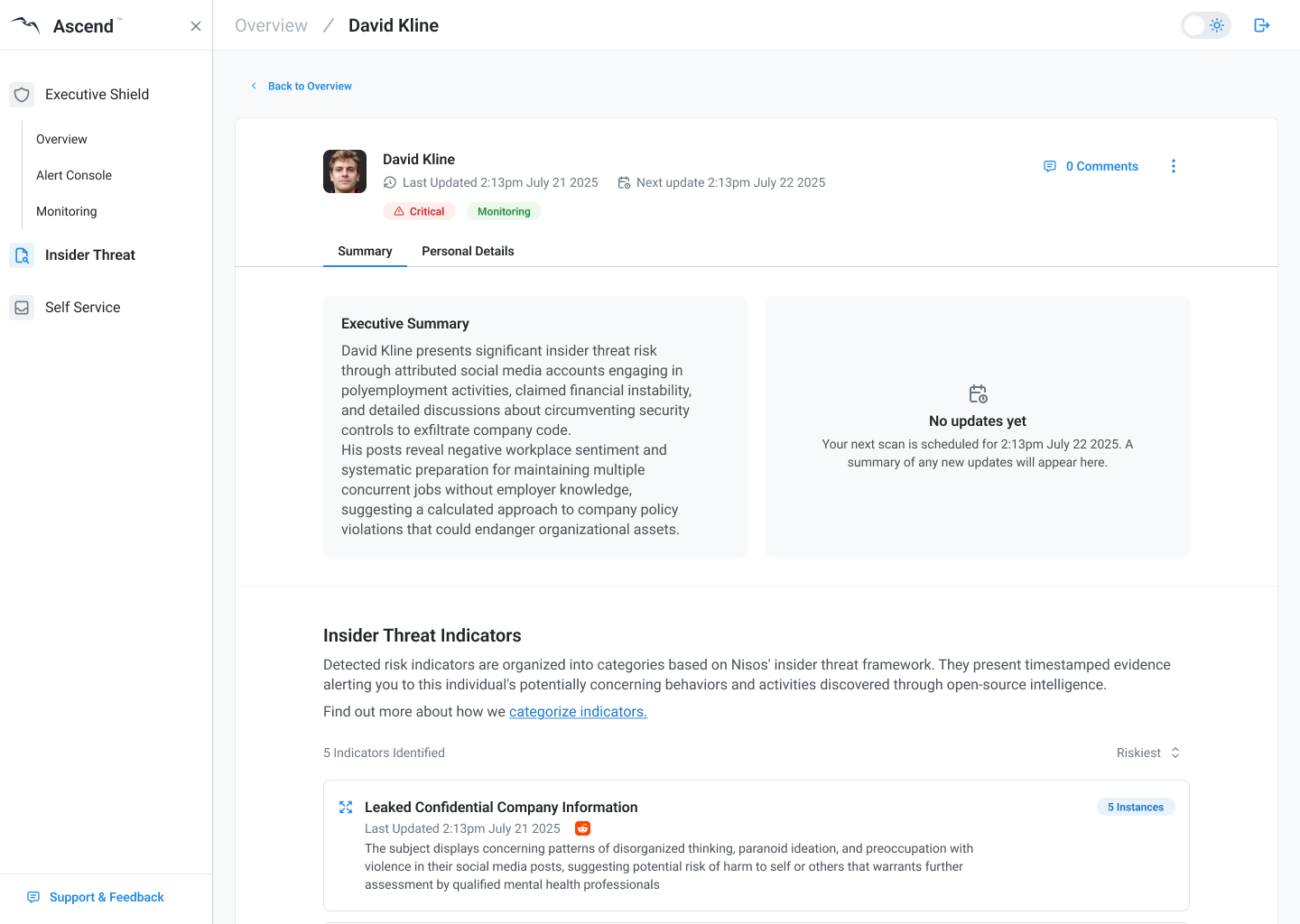Open the 0 Comments link
Image resolution: width=1300 pixels, height=924 pixels.
[1091, 166]
